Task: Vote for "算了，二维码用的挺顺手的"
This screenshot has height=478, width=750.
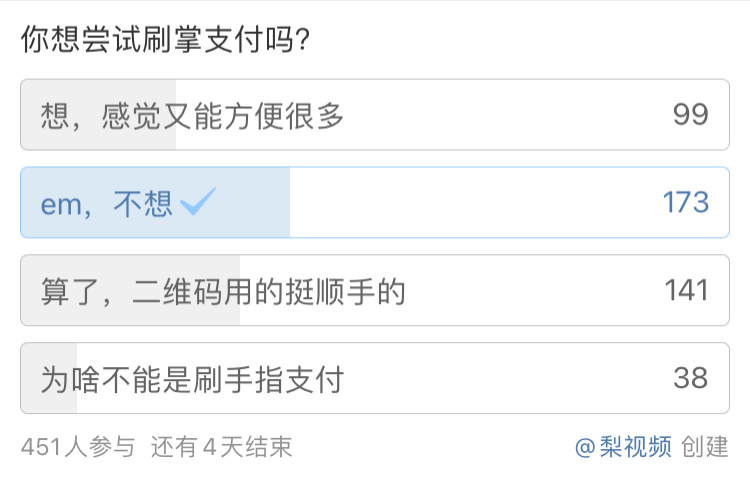Action: [222, 291]
